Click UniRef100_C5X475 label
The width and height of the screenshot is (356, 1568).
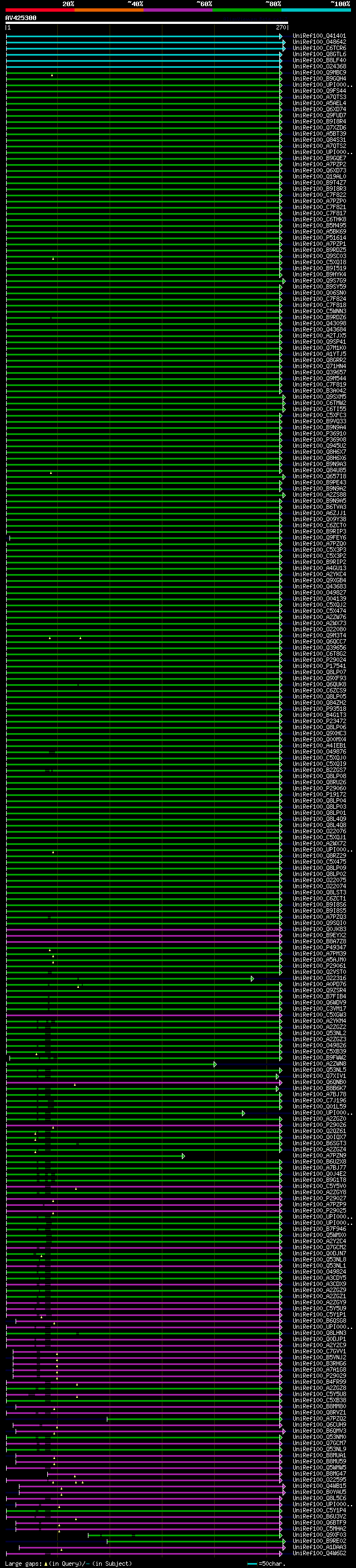(319, 861)
